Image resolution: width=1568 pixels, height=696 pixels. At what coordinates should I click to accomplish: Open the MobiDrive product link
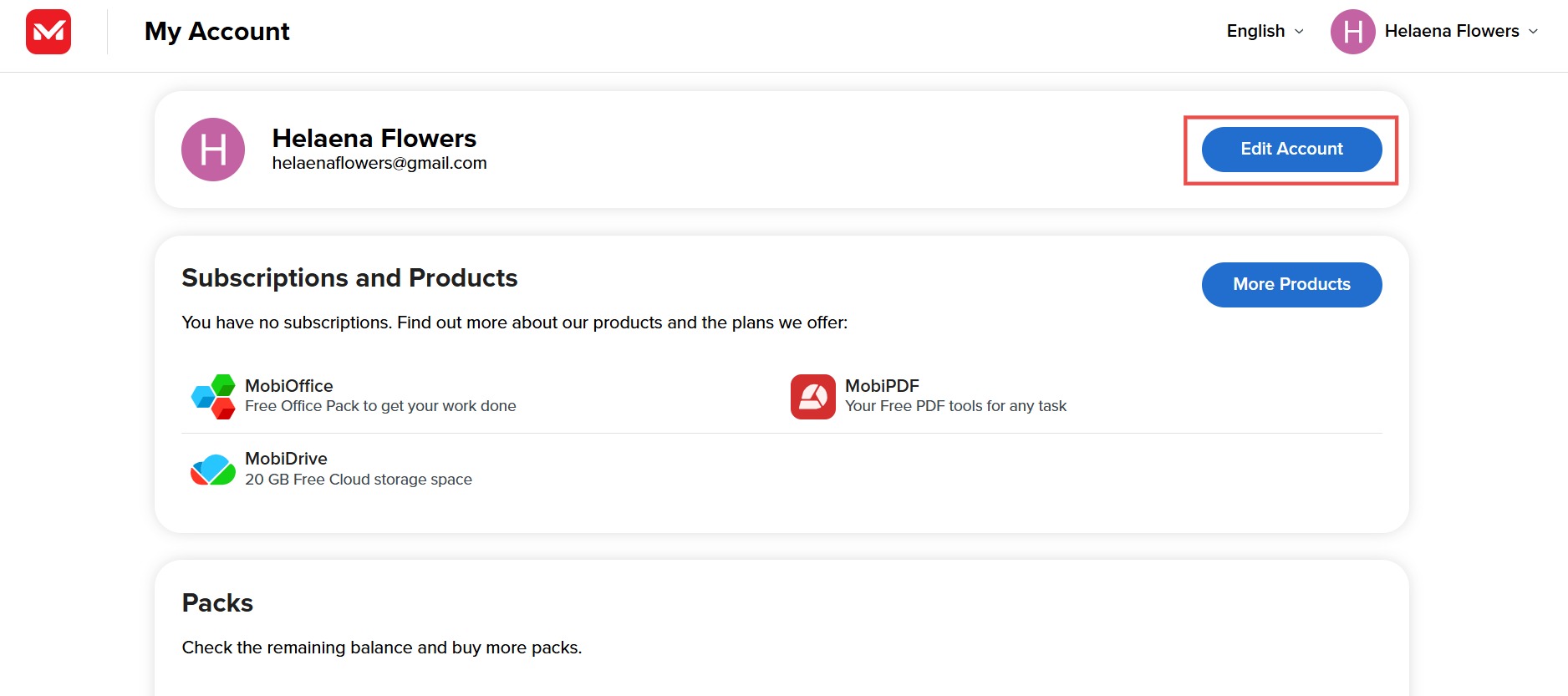(286, 459)
